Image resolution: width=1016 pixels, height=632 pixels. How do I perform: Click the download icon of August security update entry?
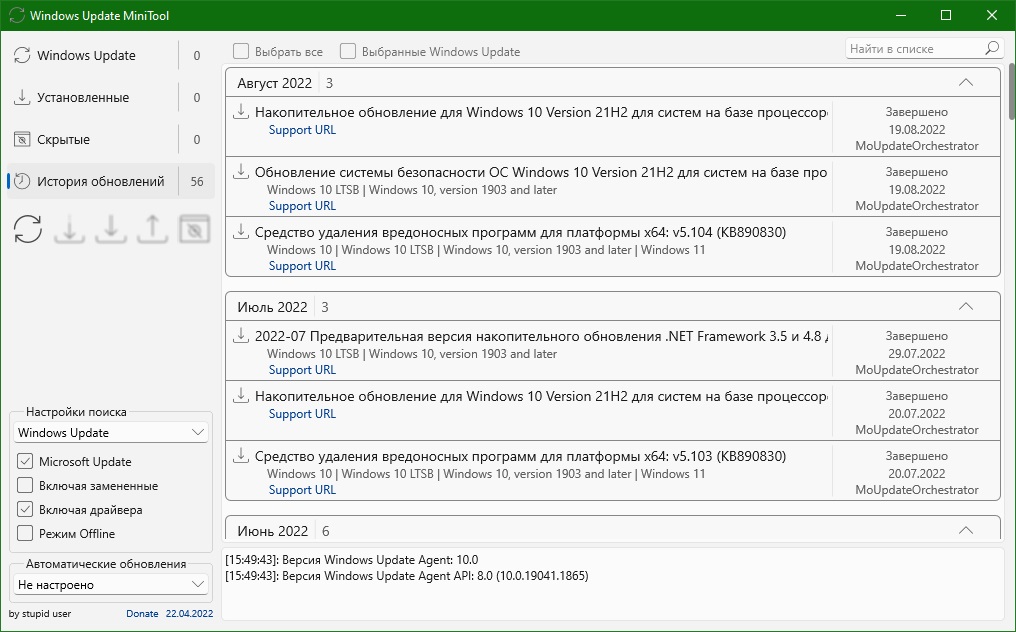tap(241, 172)
